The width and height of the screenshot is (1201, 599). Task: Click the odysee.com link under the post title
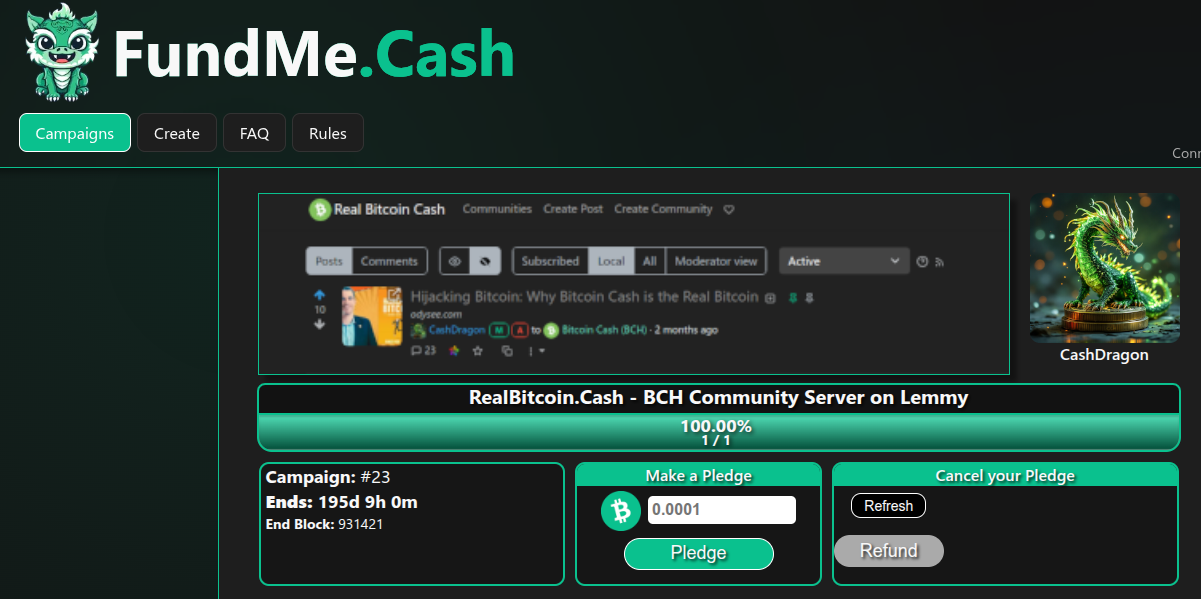(436, 314)
